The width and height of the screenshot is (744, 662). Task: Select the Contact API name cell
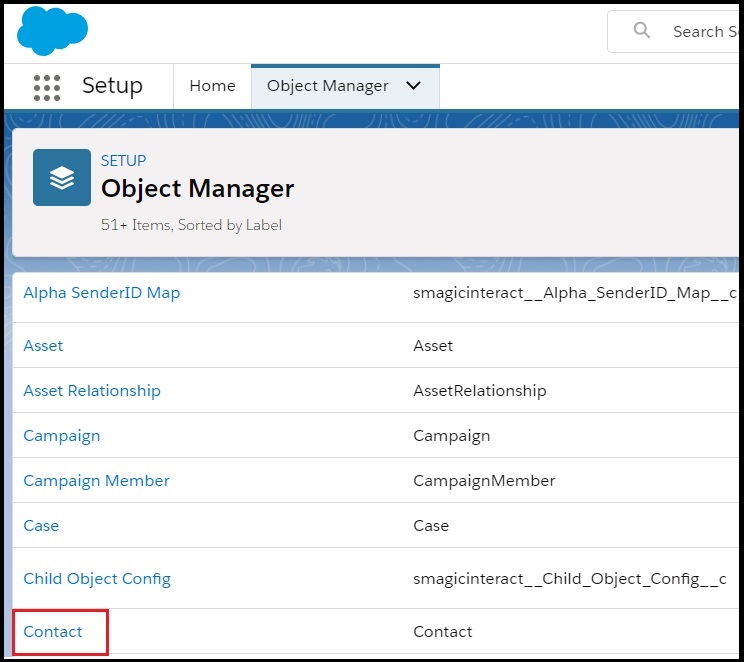pyautogui.click(x=443, y=632)
